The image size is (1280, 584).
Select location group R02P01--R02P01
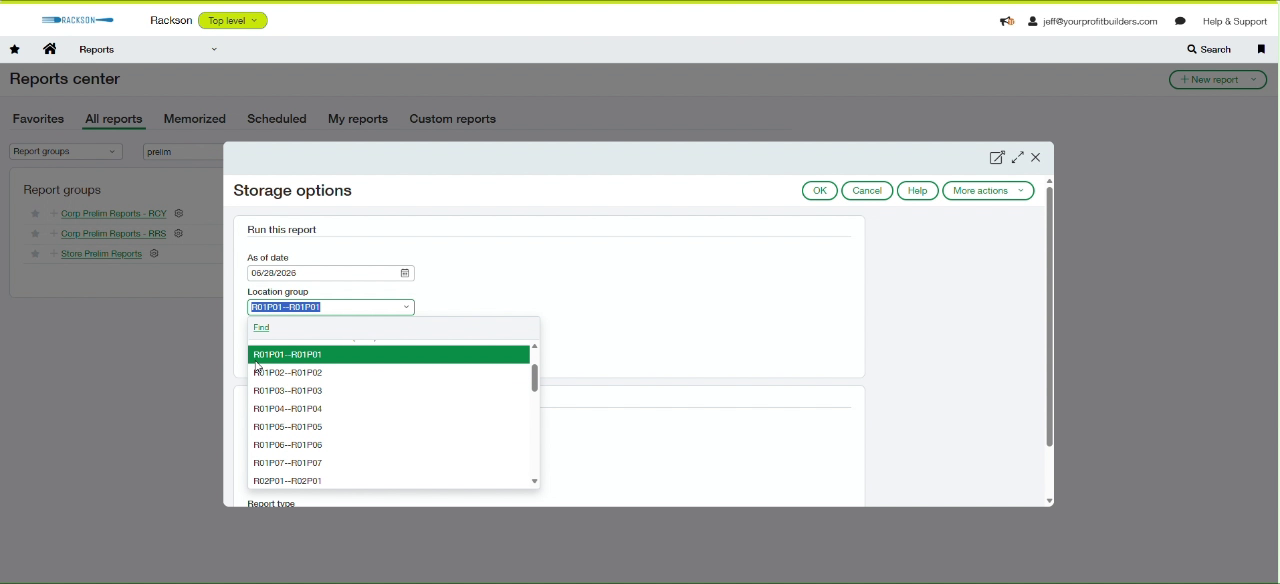coord(389,481)
